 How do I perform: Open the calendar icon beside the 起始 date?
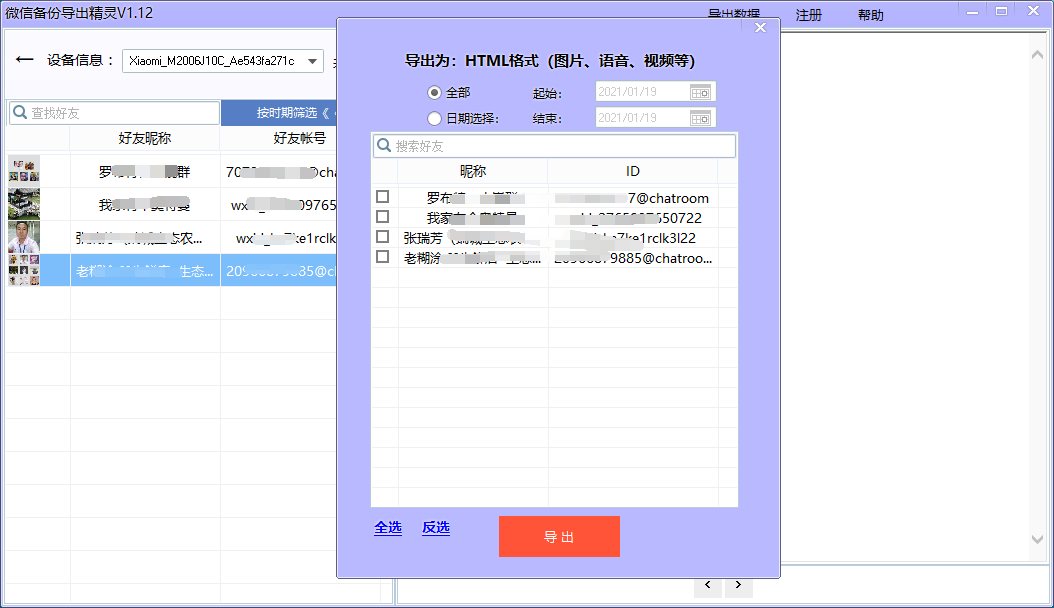[x=701, y=91]
